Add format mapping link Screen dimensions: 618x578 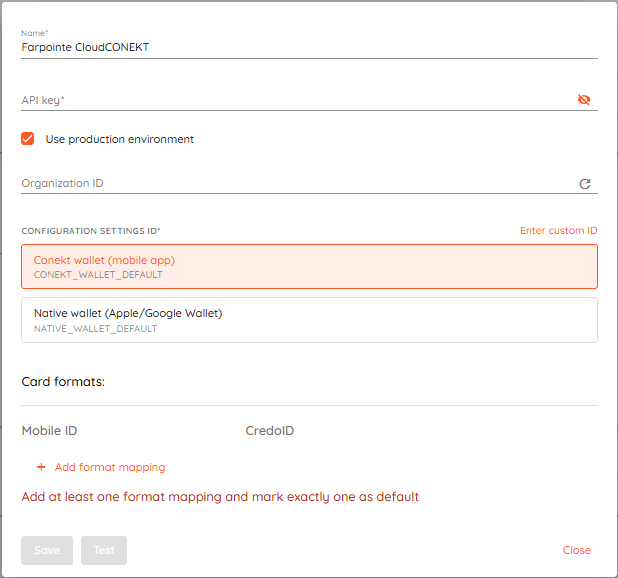point(110,467)
